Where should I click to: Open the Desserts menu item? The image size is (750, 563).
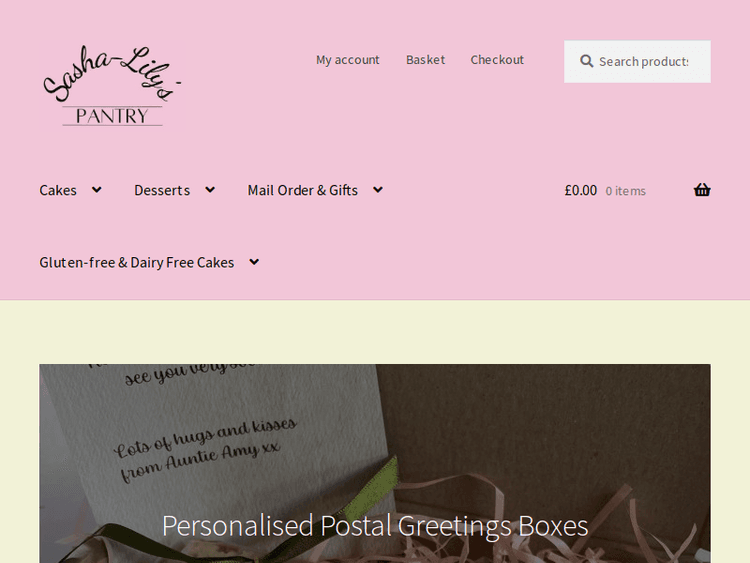(x=162, y=190)
